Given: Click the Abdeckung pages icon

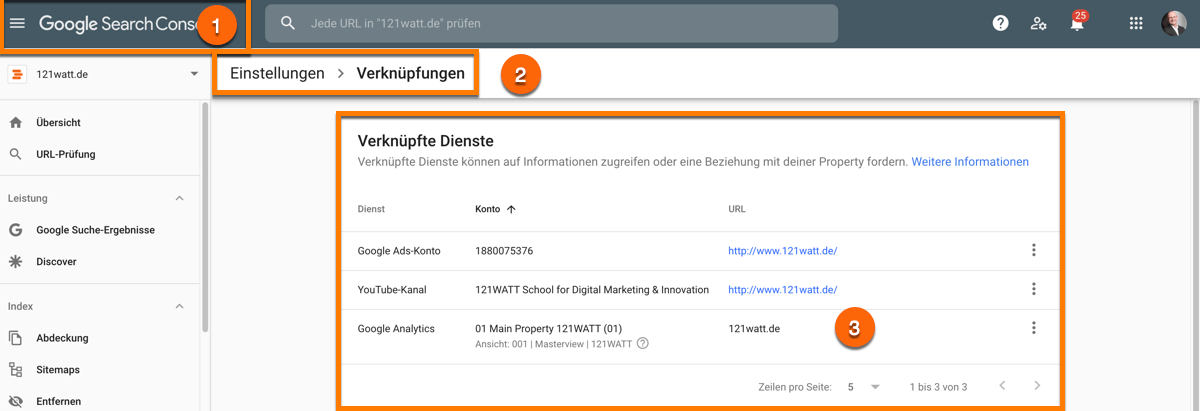Looking at the screenshot, I should tap(15, 338).
